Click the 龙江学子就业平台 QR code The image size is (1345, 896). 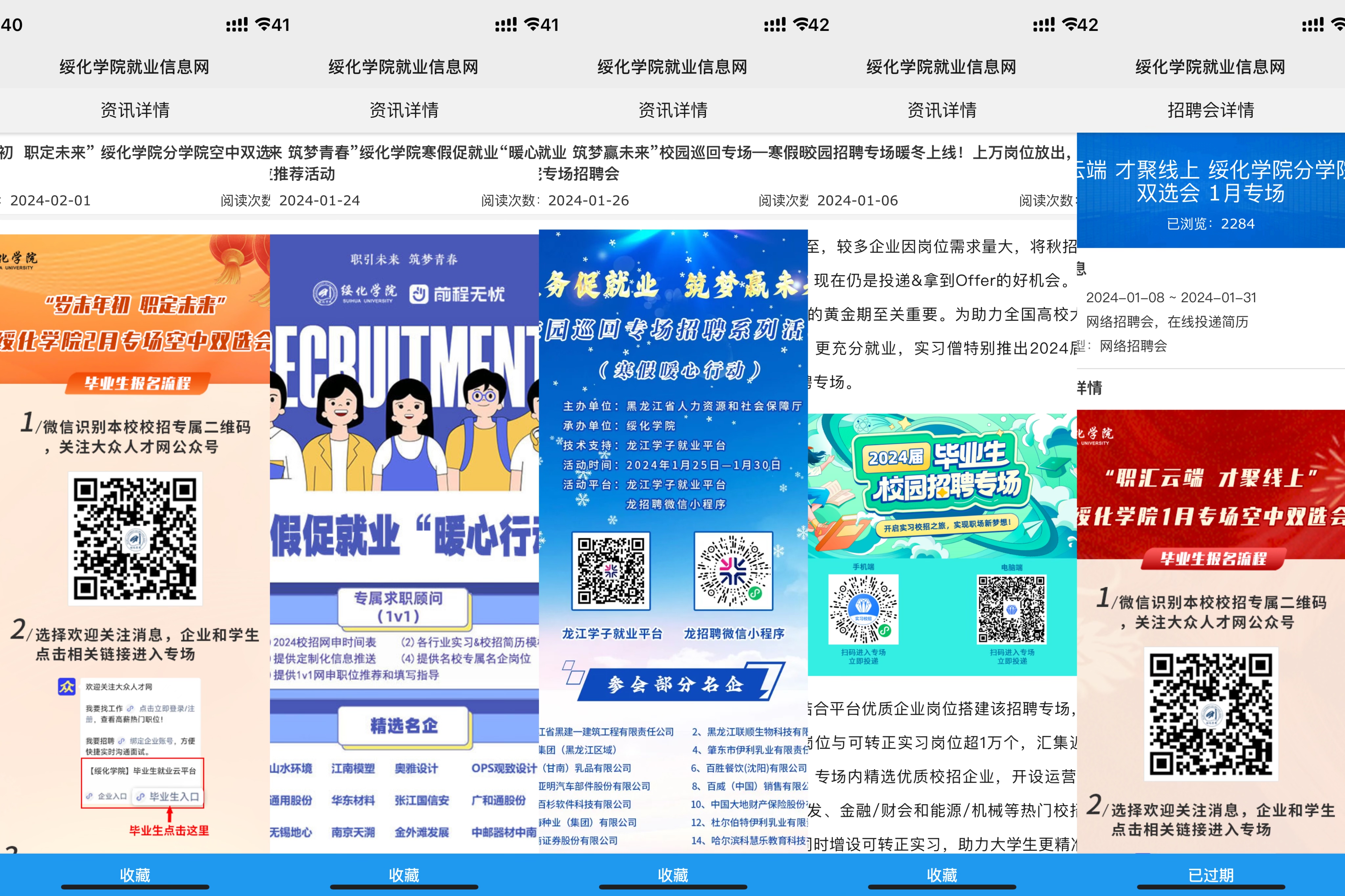coord(611,570)
